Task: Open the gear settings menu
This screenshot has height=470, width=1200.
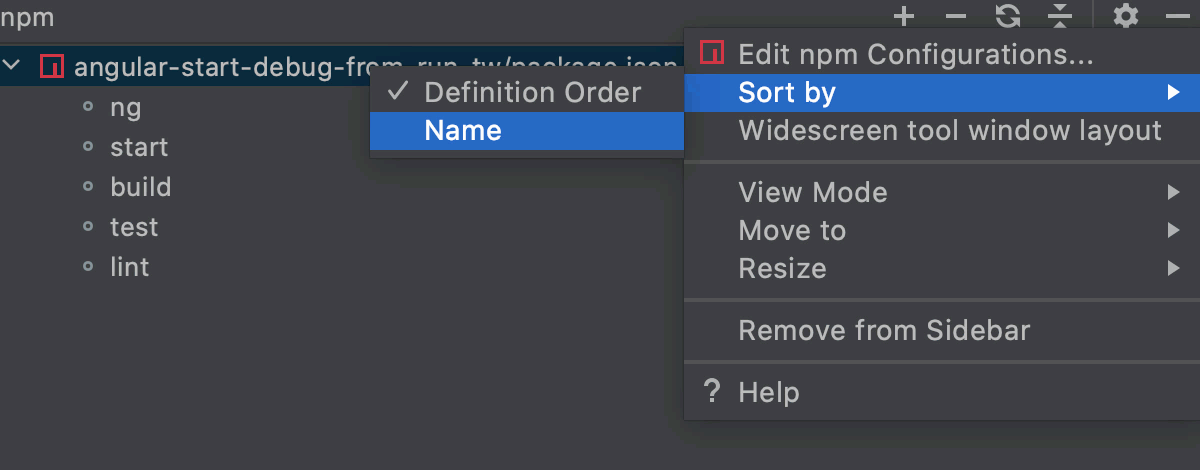Action: pyautogui.click(x=1126, y=16)
